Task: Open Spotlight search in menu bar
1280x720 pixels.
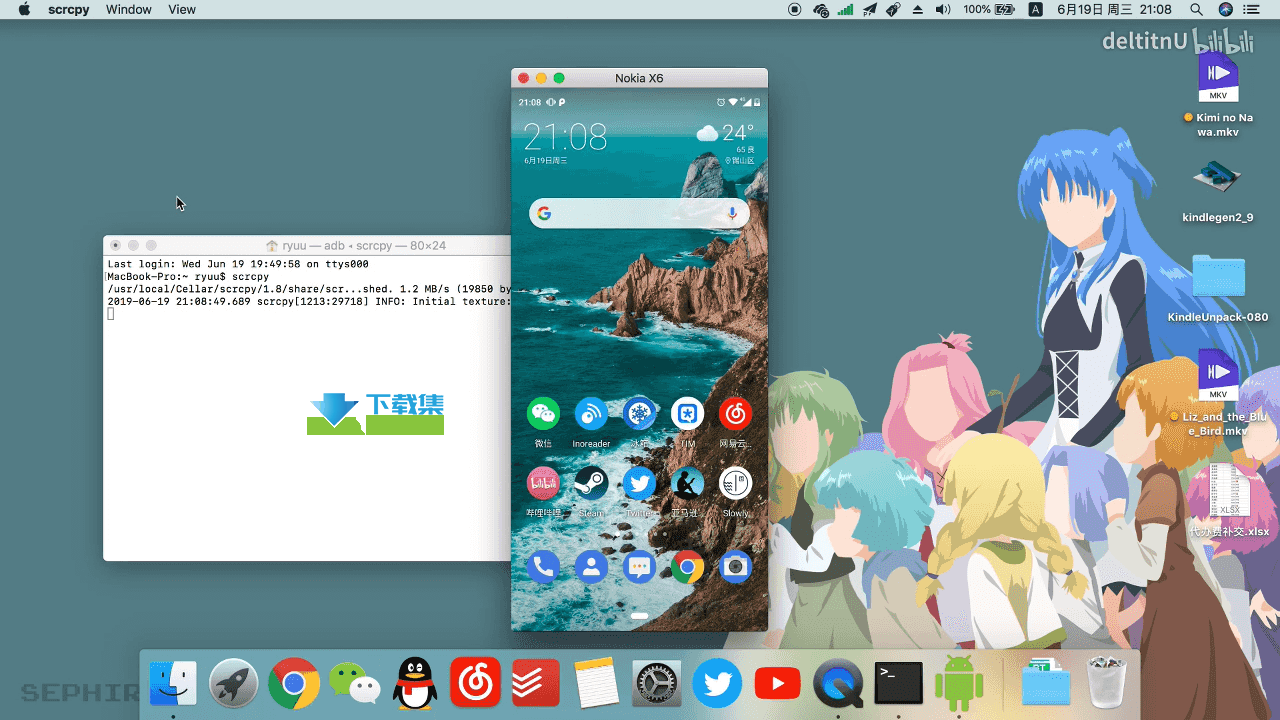Action: coord(1196,9)
